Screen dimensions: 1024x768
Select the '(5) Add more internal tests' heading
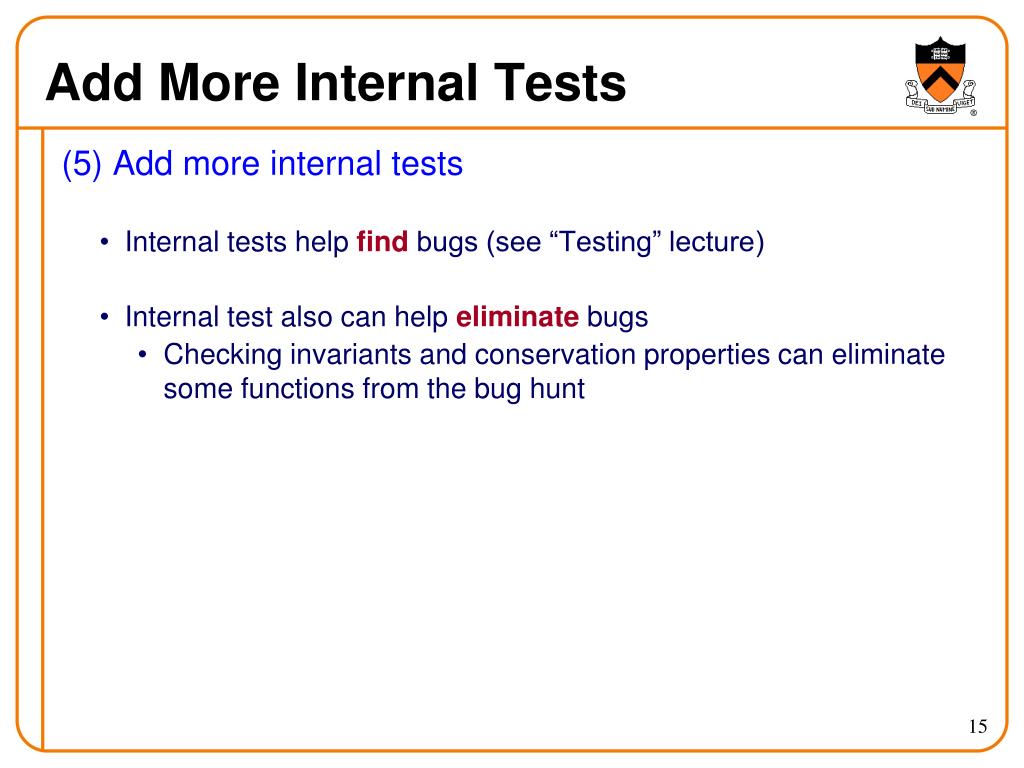point(263,163)
